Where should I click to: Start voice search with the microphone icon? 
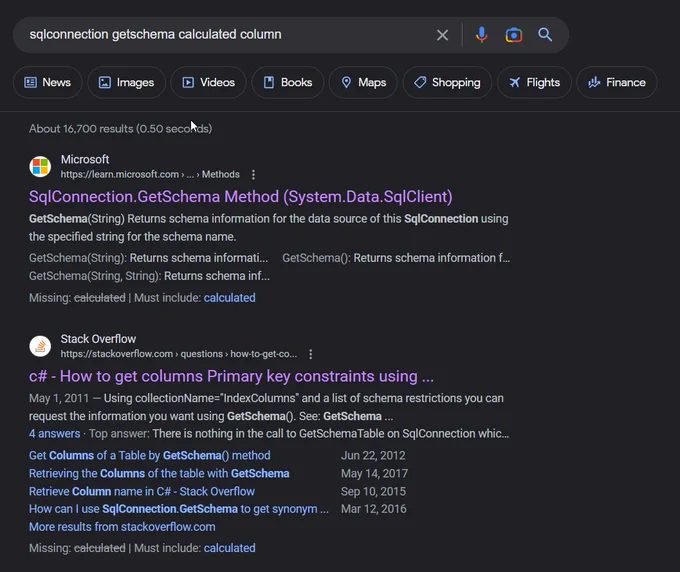click(481, 35)
